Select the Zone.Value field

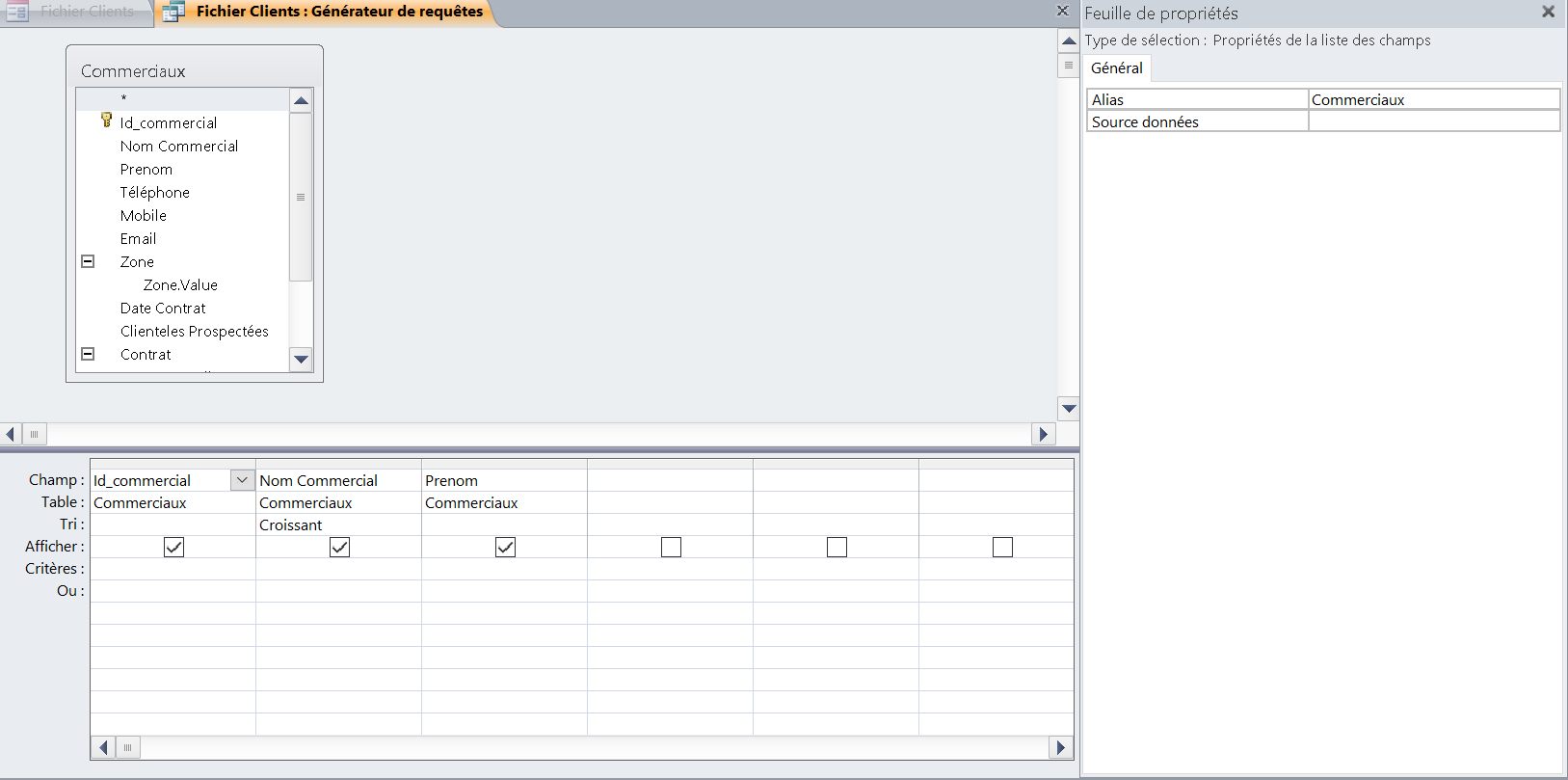tap(180, 284)
